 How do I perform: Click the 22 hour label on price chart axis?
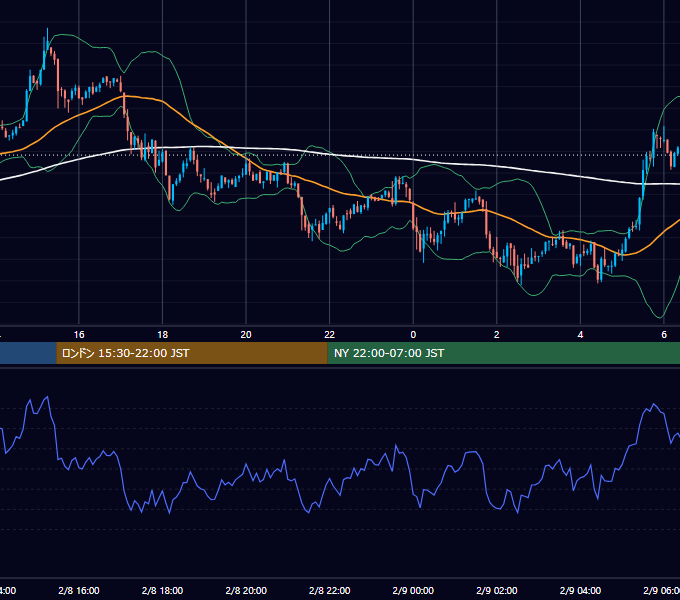tap(330, 334)
